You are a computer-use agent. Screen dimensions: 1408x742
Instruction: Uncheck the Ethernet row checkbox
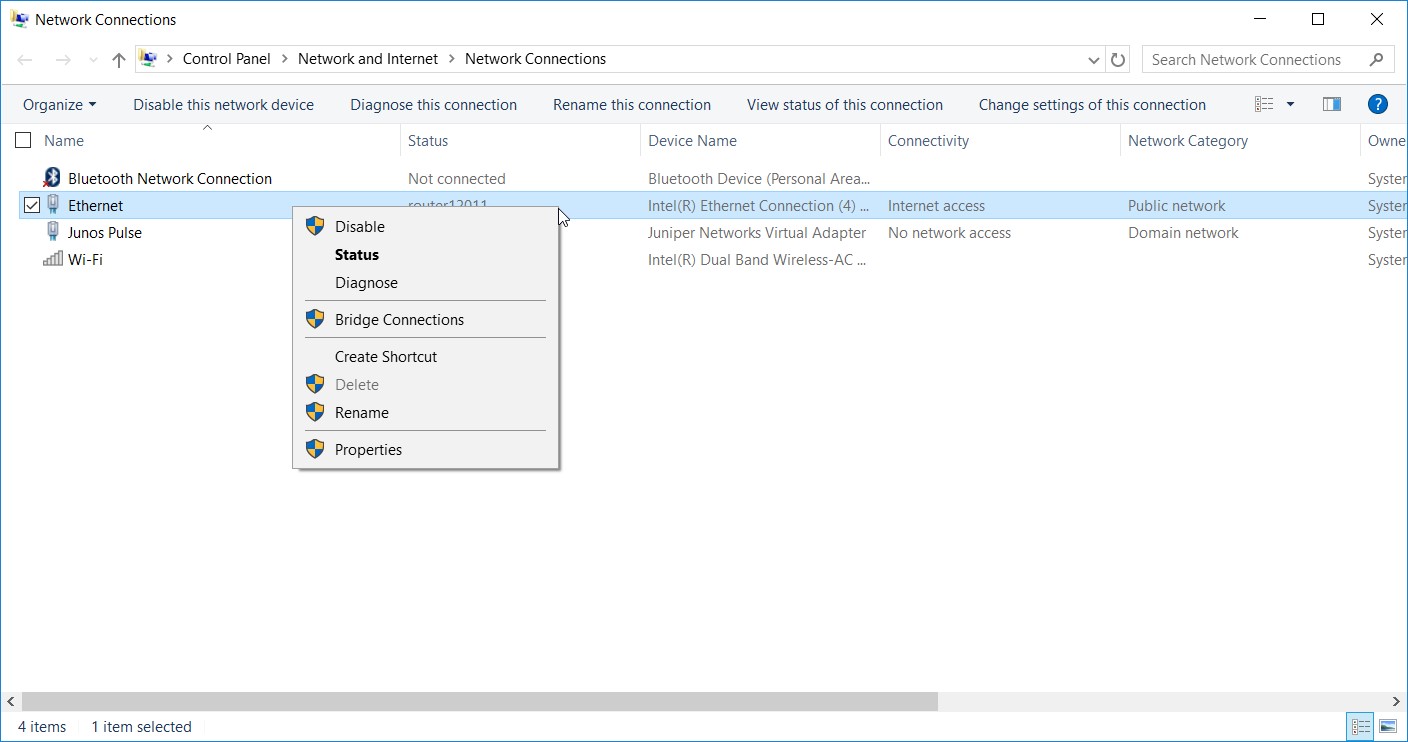31,205
